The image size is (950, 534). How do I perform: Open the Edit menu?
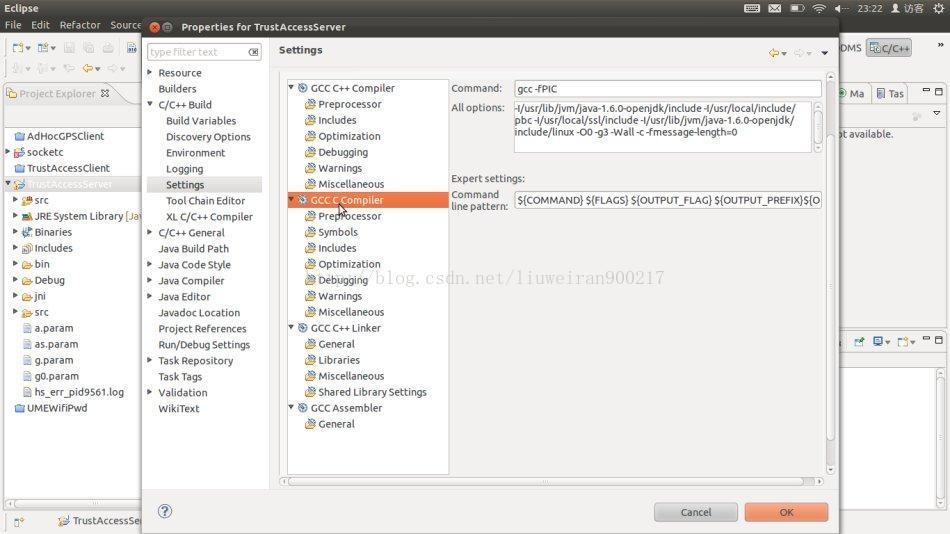pyautogui.click(x=40, y=25)
